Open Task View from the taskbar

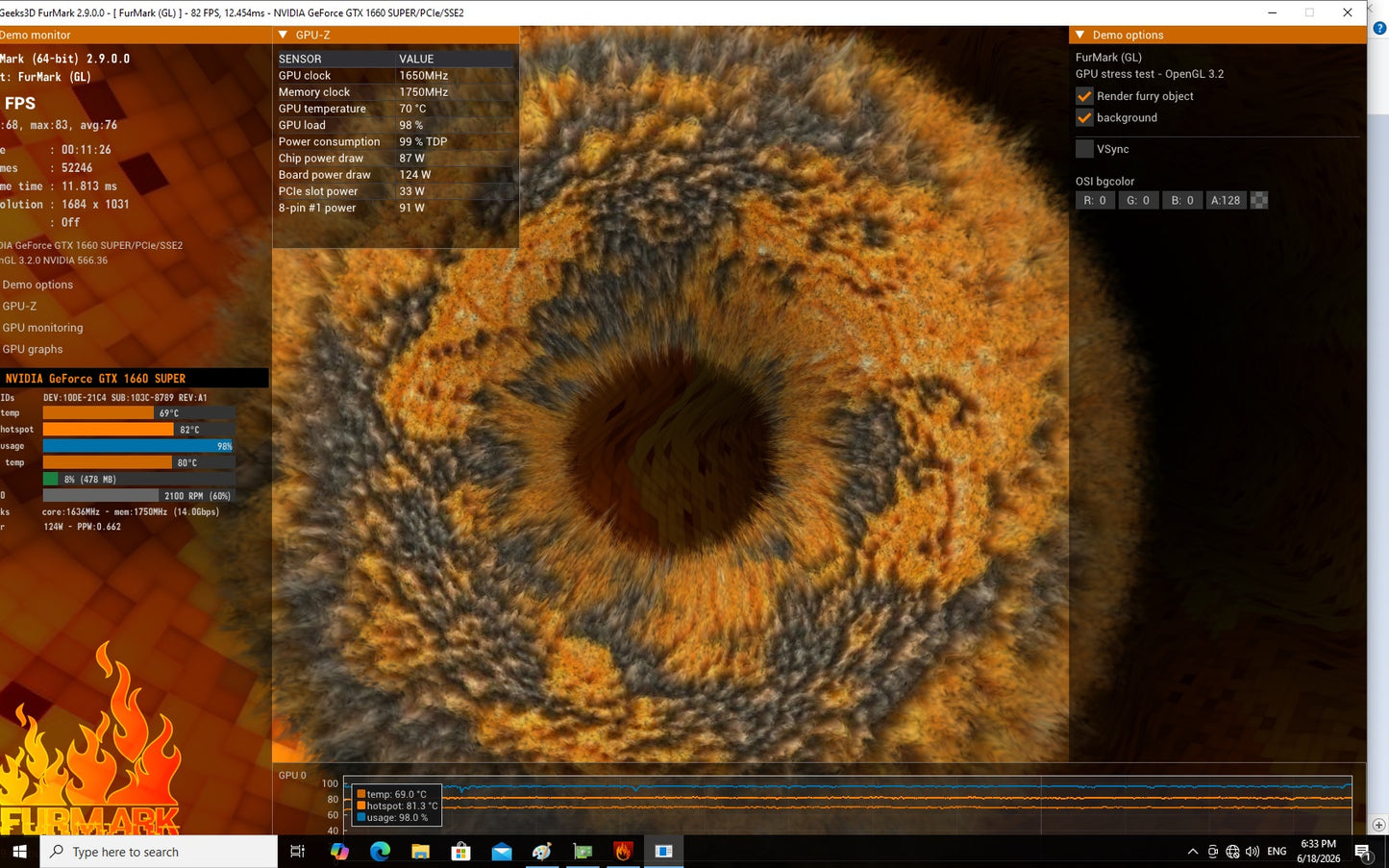click(297, 852)
